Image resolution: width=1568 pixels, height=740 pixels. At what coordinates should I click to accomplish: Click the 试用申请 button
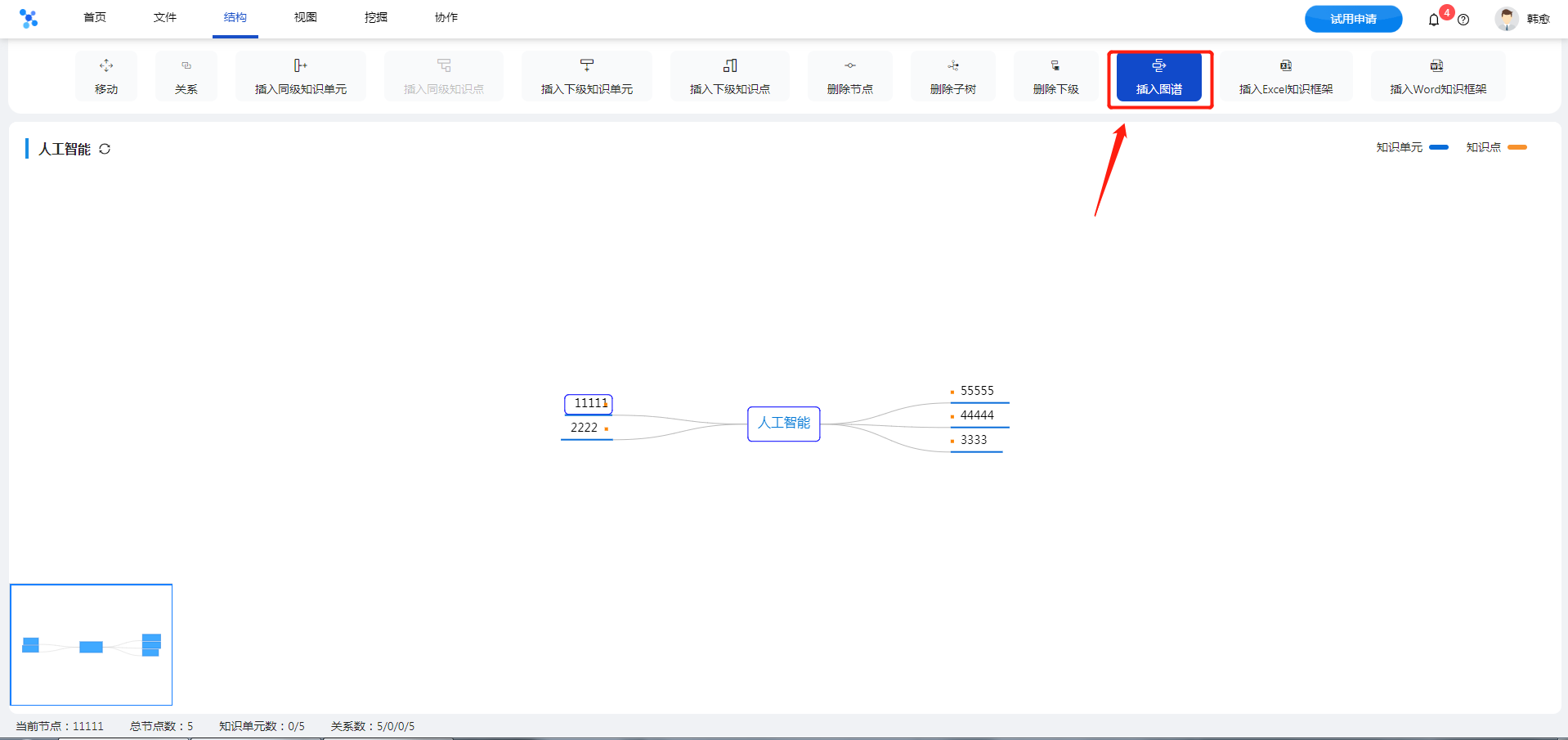1353,19
